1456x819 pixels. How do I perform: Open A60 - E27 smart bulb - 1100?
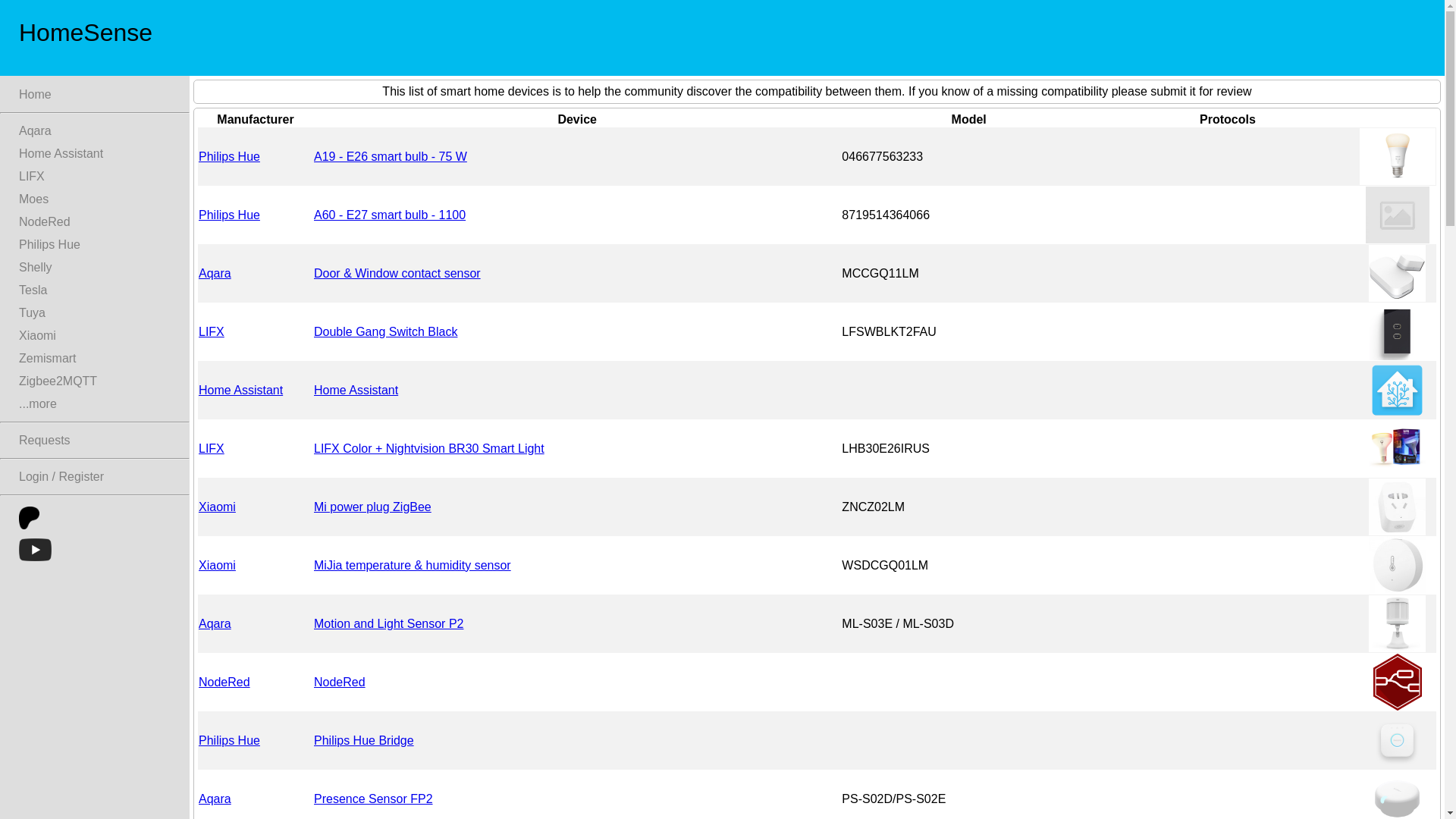[390, 215]
